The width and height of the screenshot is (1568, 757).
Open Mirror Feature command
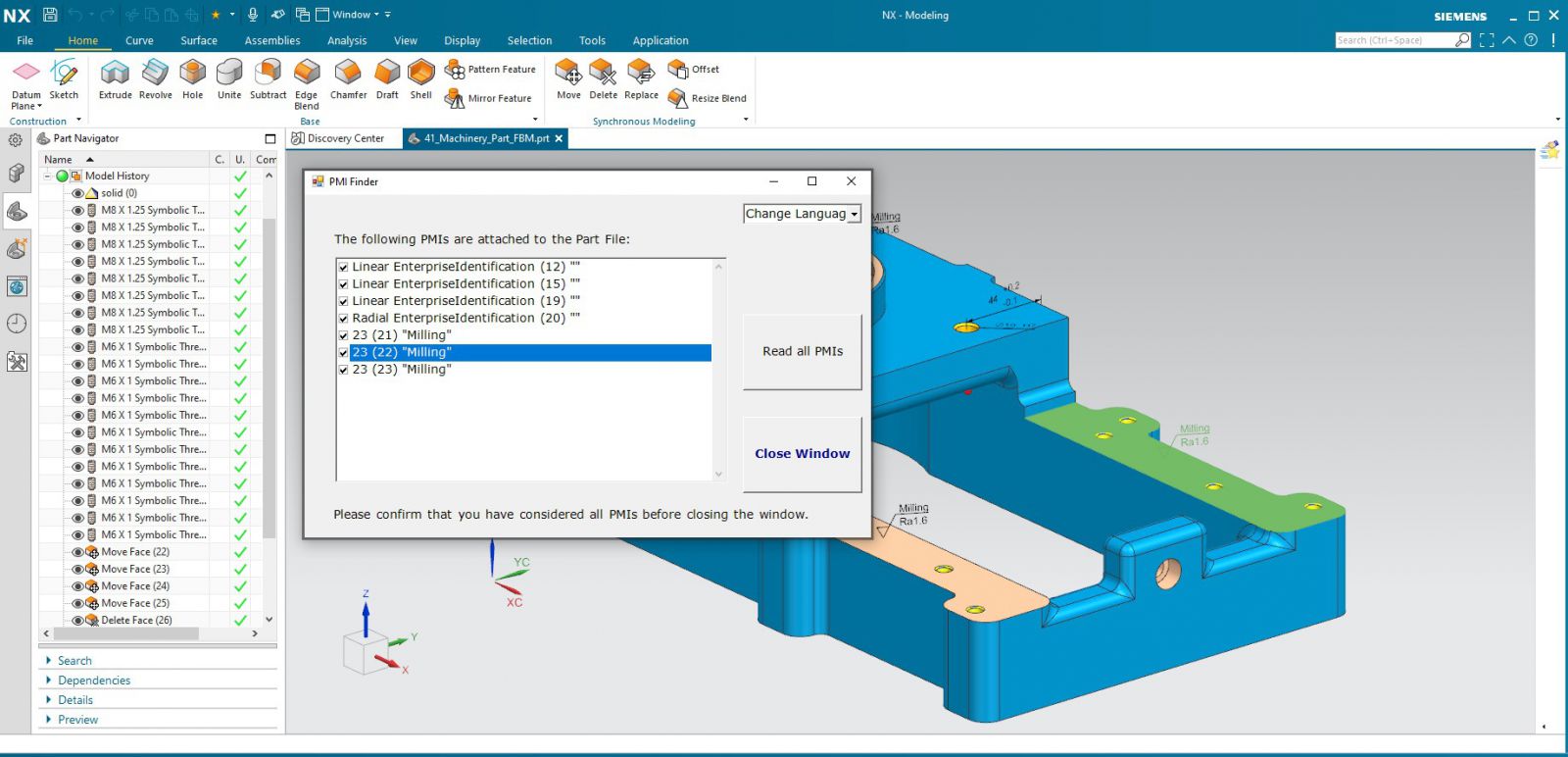(488, 98)
